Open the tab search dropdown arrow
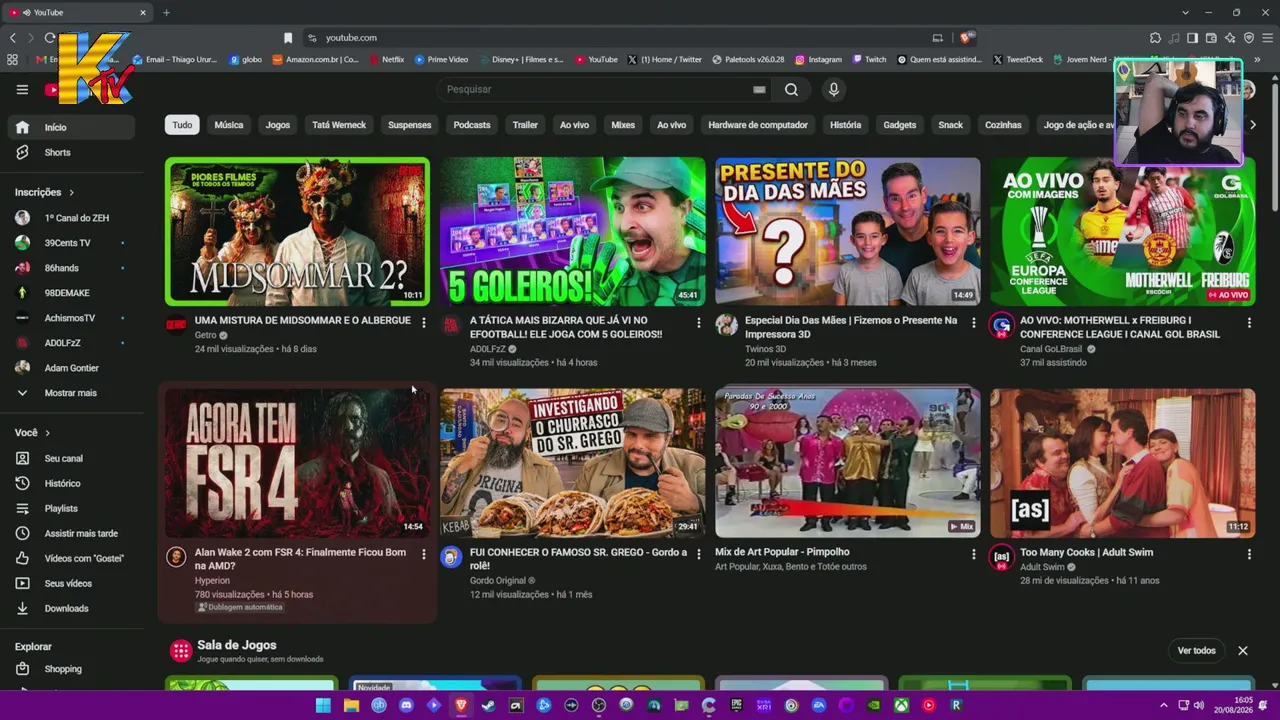Screen dimensions: 1280x720 click(1185, 12)
